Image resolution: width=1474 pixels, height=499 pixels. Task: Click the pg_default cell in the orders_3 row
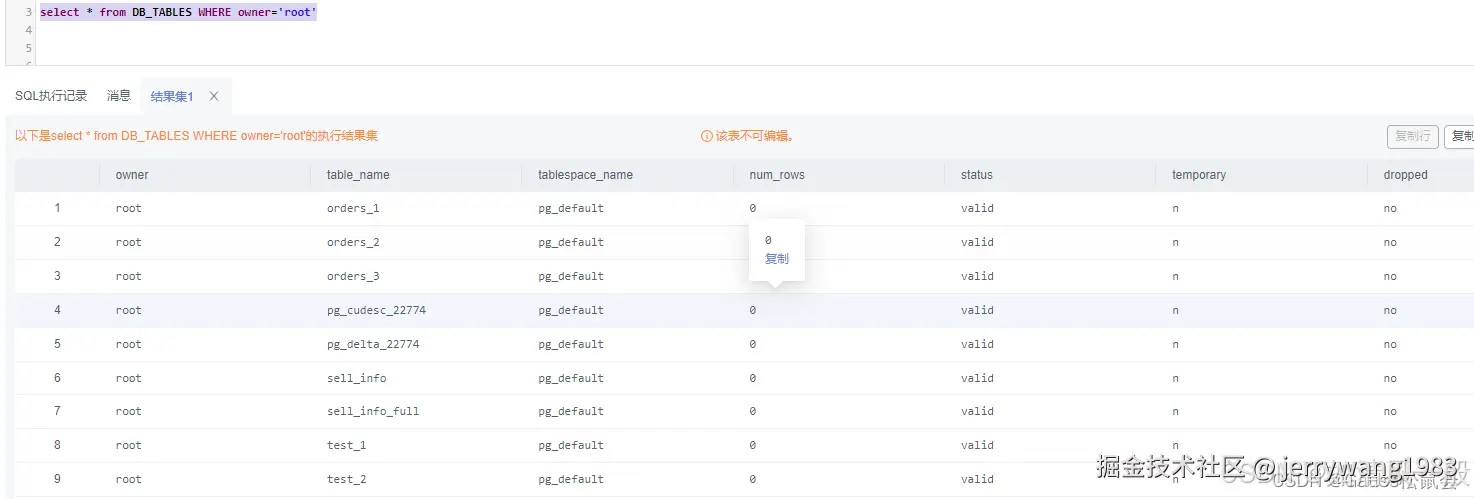click(571, 277)
